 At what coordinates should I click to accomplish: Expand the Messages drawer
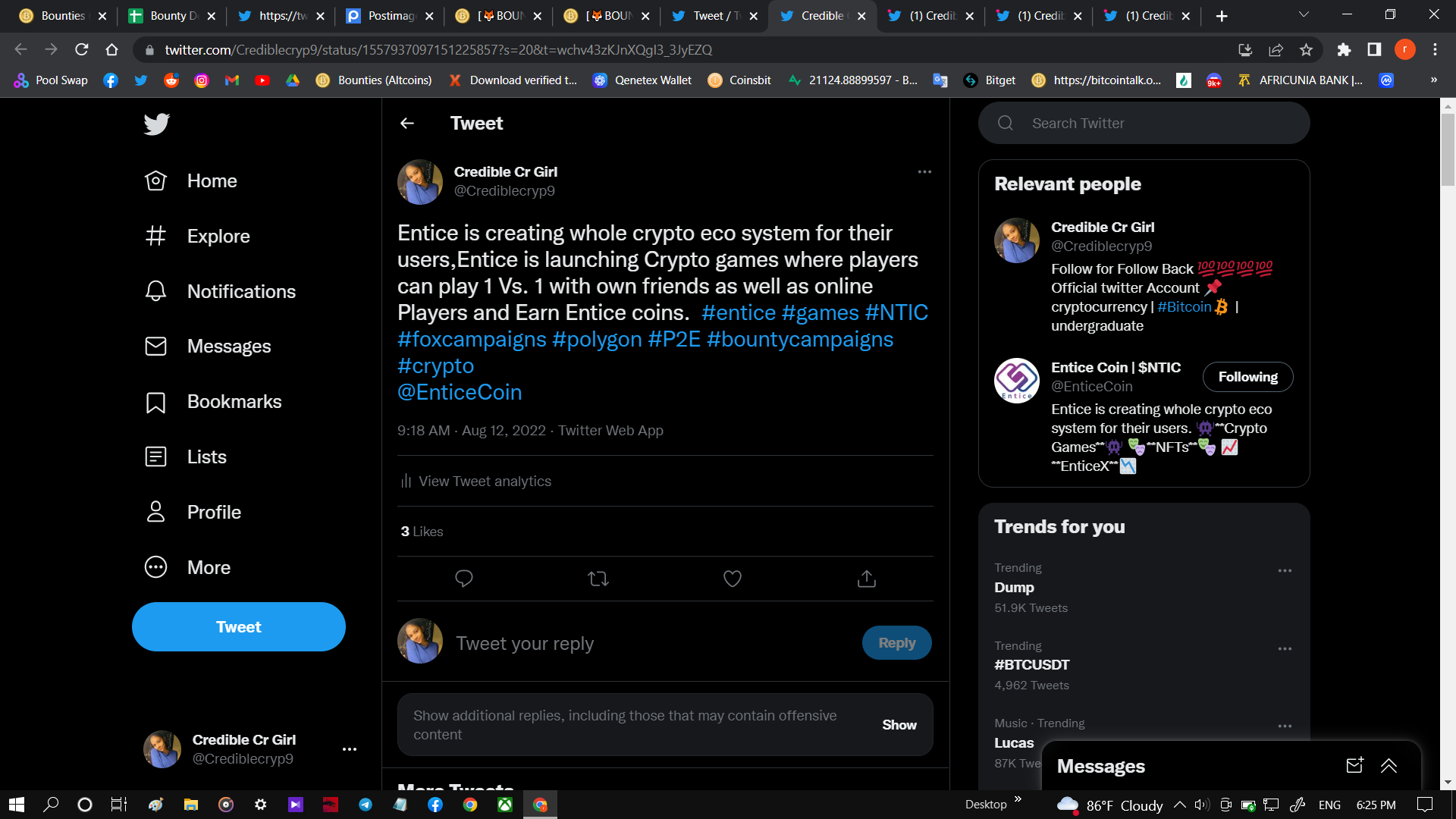pos(1389,766)
